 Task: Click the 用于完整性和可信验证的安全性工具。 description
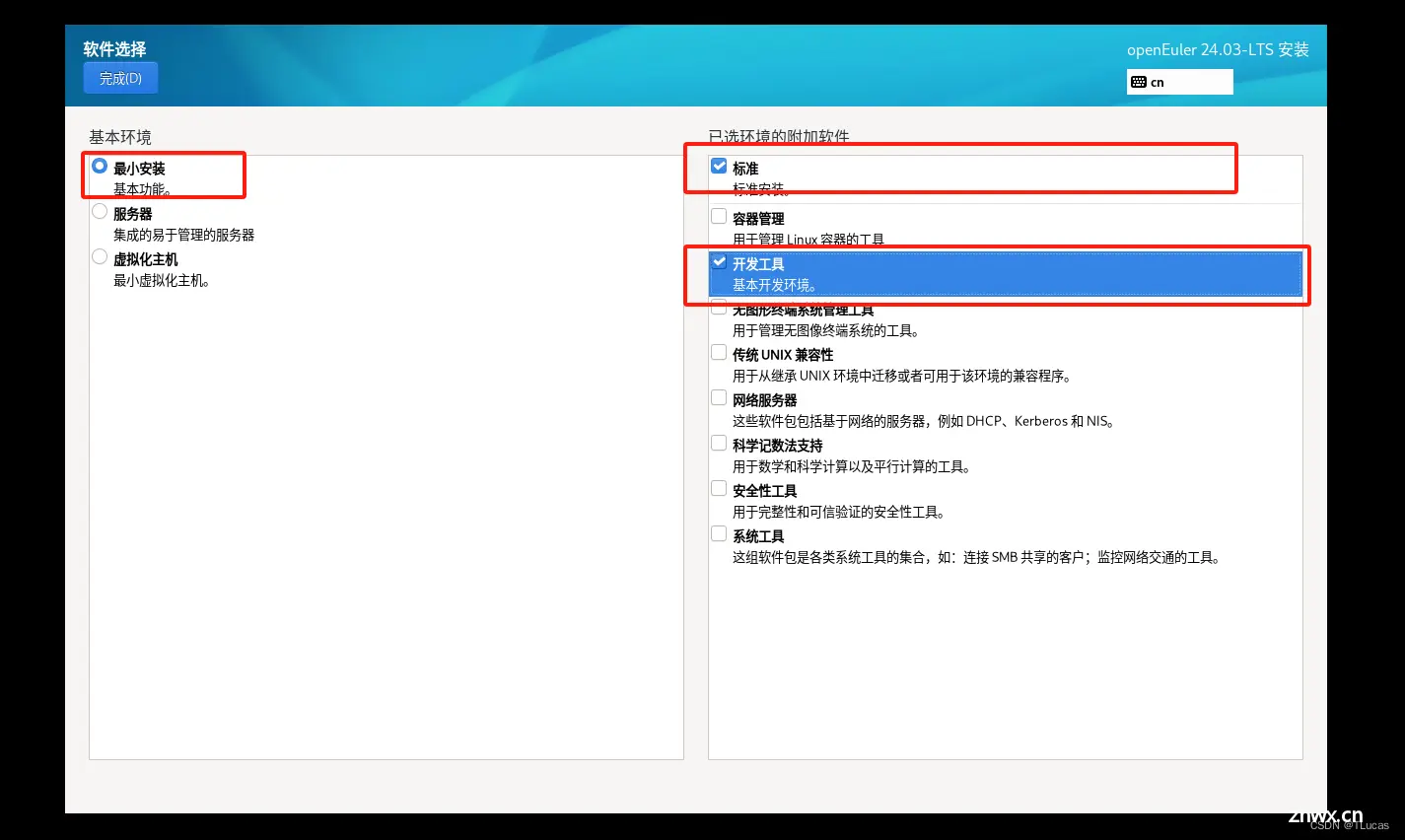pos(840,512)
